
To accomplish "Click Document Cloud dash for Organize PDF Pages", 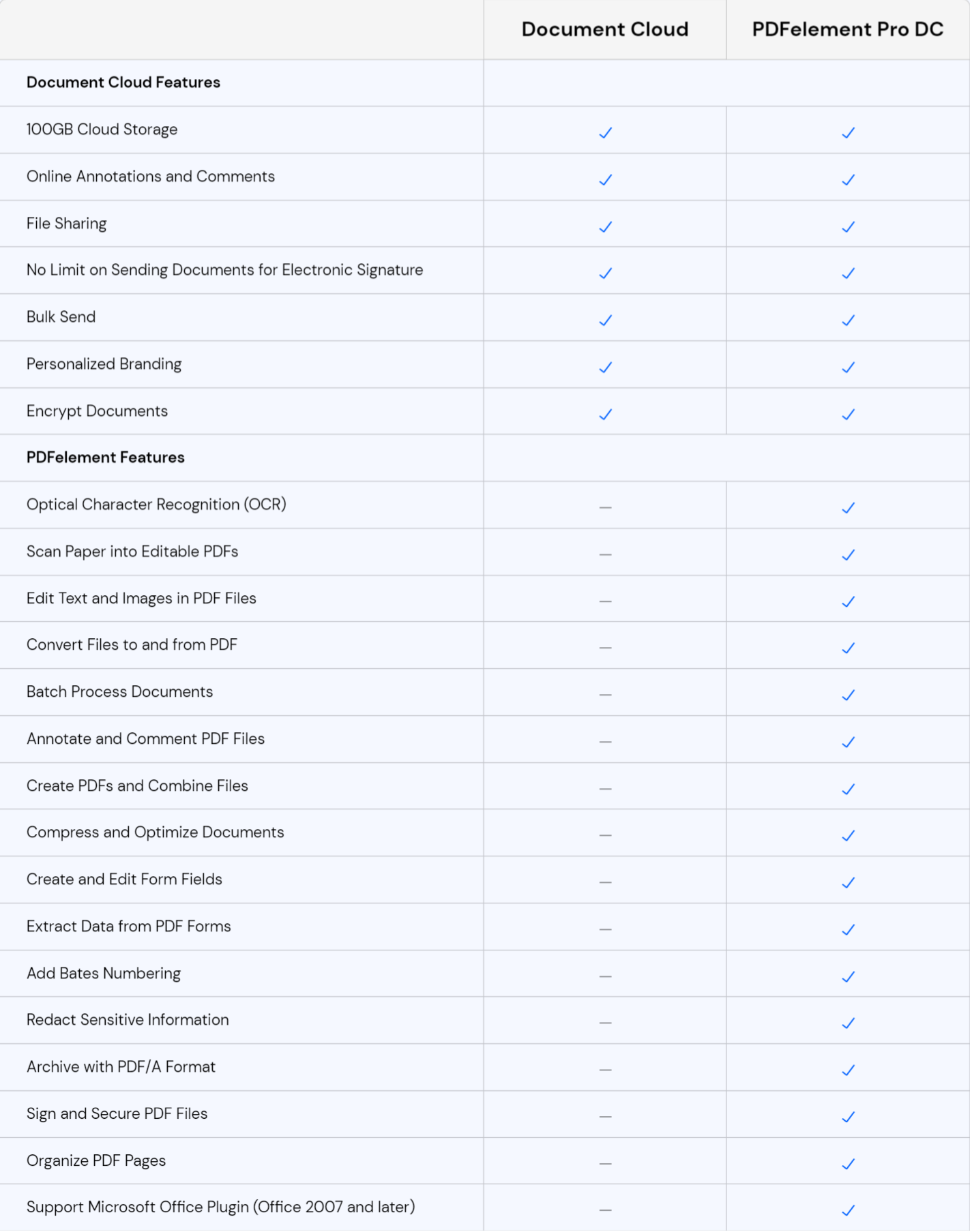I will [605, 1164].
